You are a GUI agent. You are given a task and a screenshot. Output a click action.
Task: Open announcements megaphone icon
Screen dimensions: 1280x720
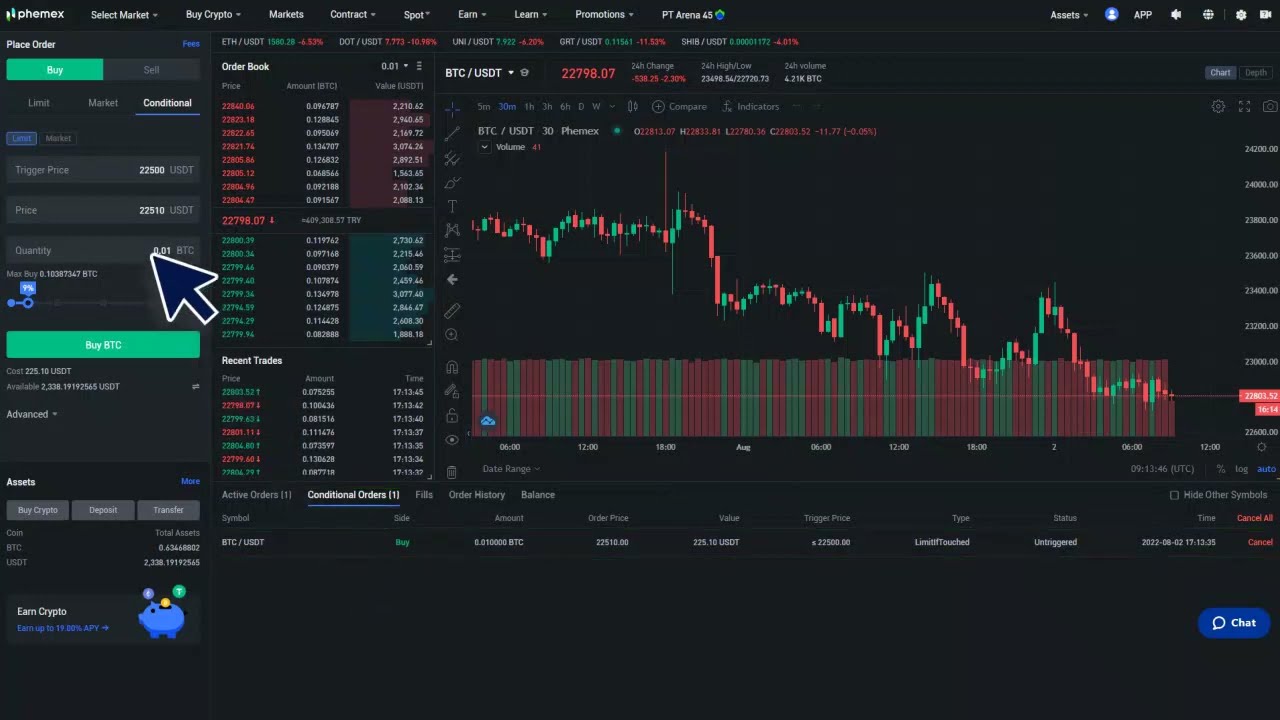tap(1176, 15)
